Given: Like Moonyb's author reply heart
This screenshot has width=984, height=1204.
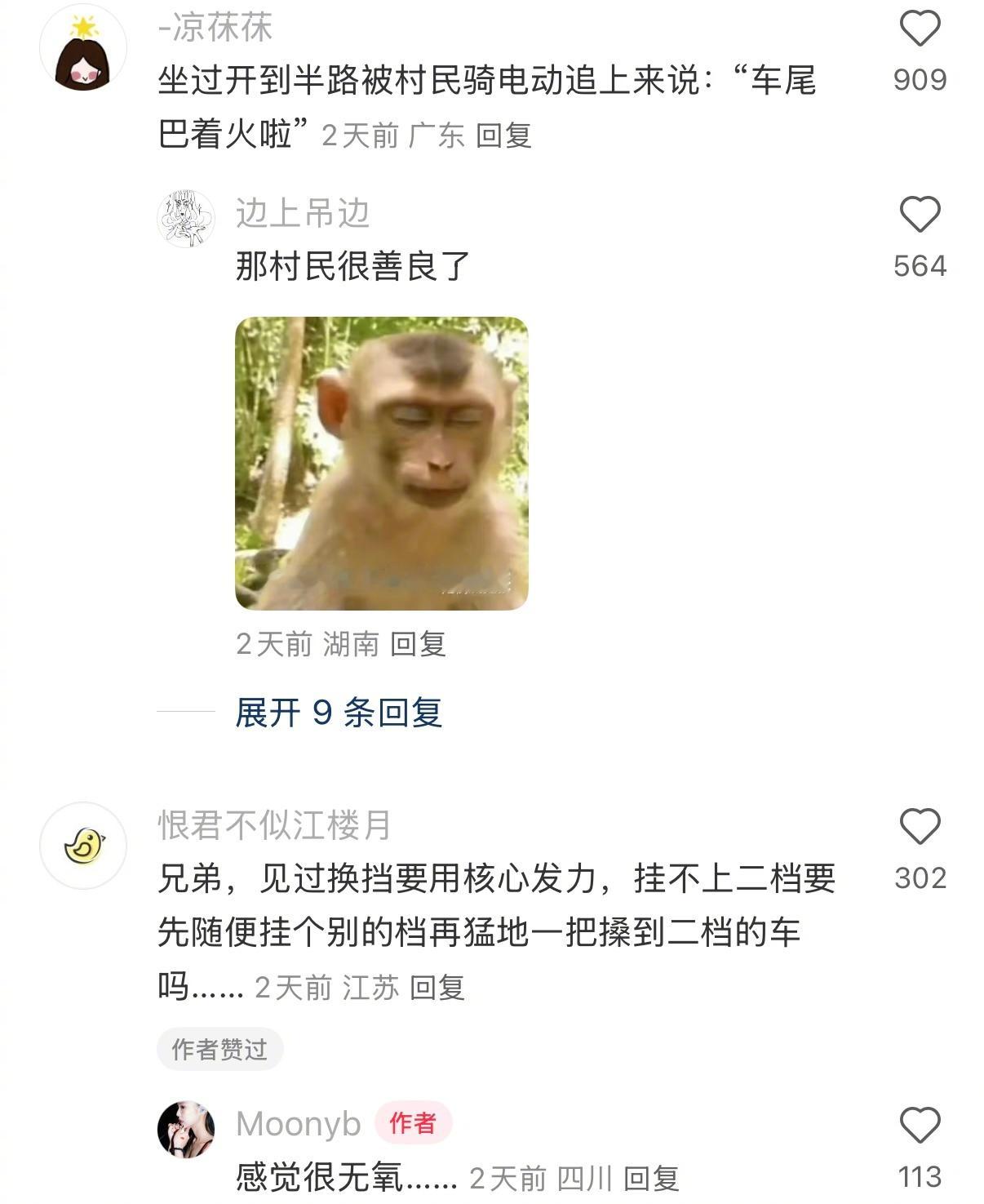Looking at the screenshot, I should pyautogui.click(x=920, y=1126).
